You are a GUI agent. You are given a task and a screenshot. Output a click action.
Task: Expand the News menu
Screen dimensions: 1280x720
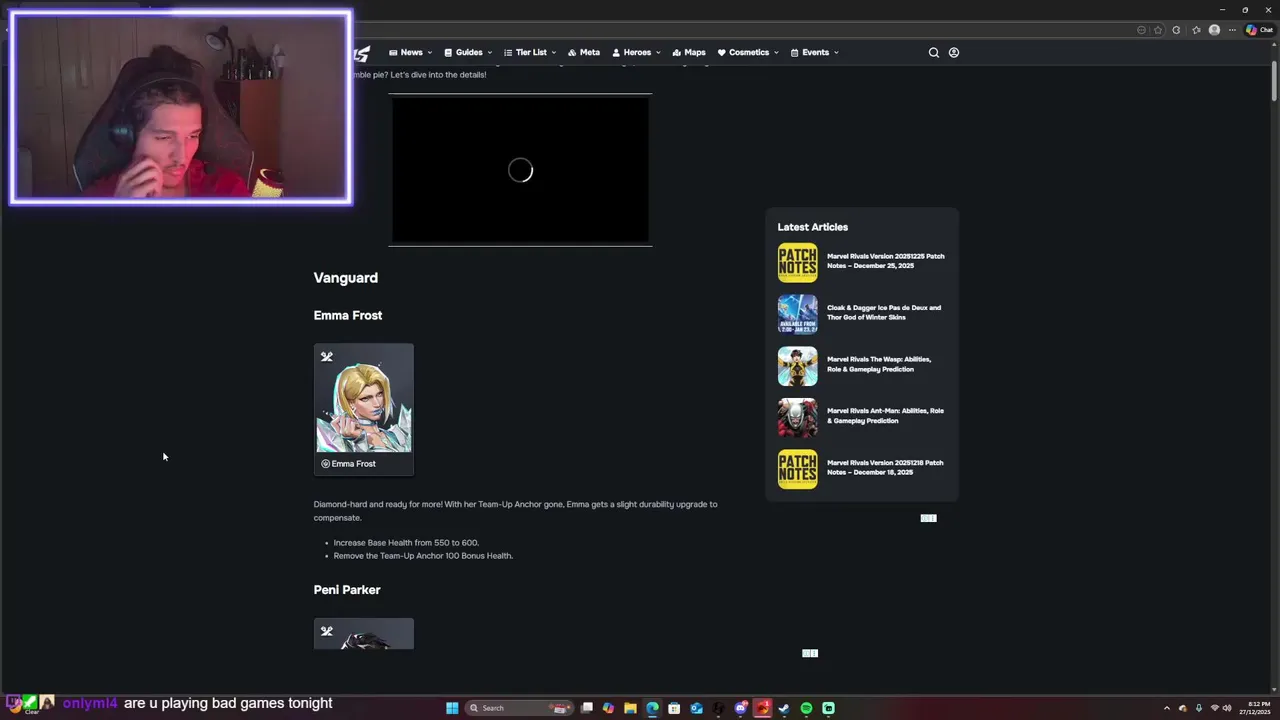(411, 53)
